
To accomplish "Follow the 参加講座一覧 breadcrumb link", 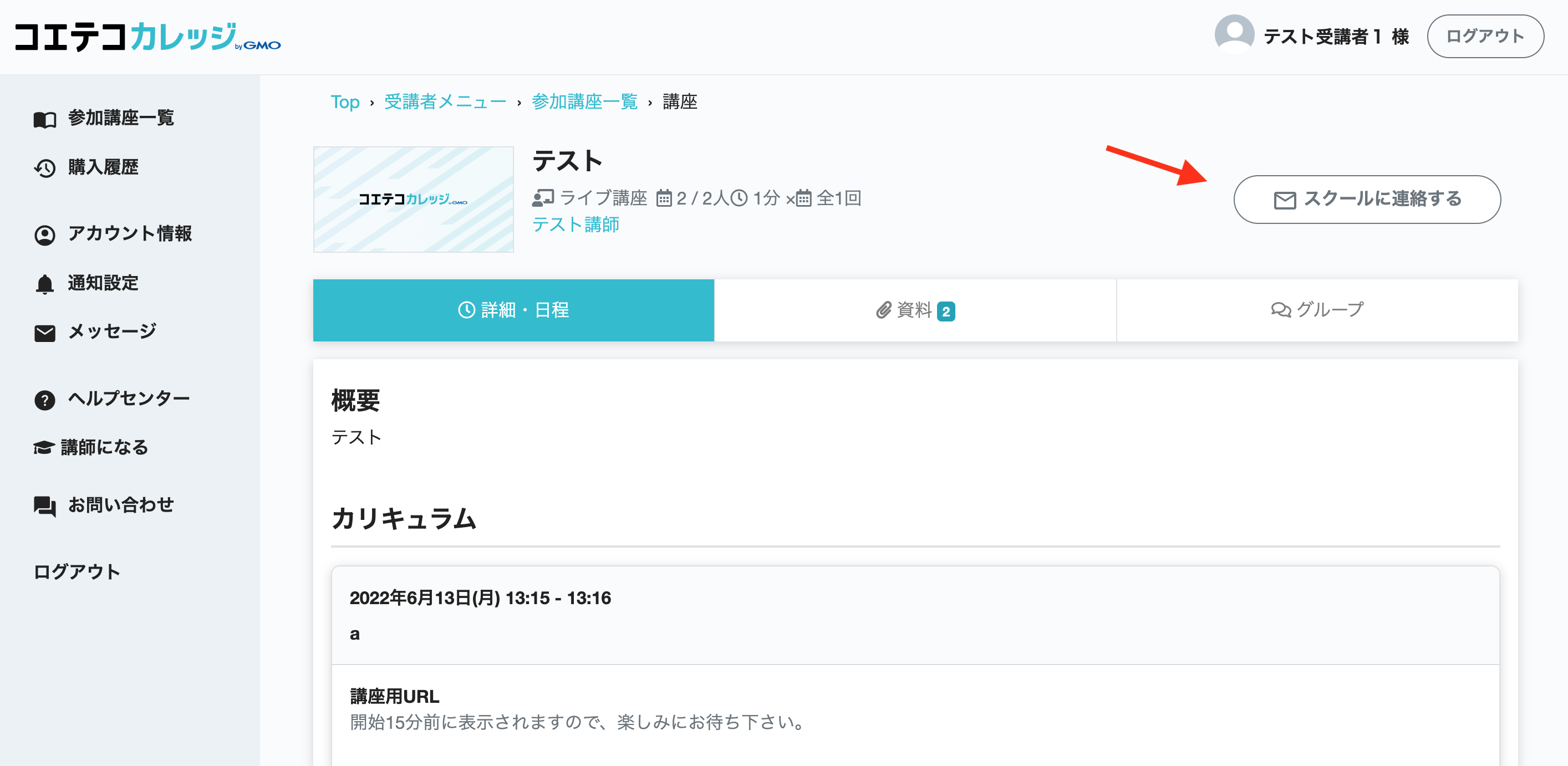I will (x=585, y=101).
